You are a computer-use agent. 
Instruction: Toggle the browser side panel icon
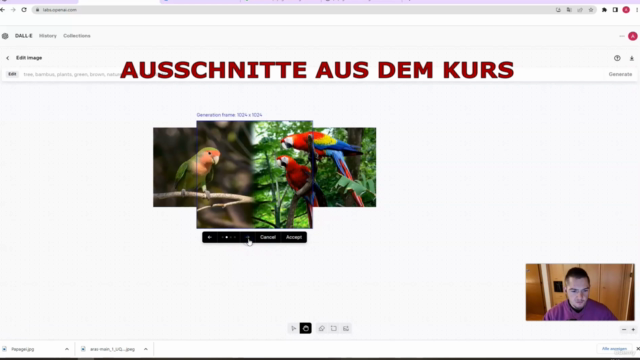(615, 10)
